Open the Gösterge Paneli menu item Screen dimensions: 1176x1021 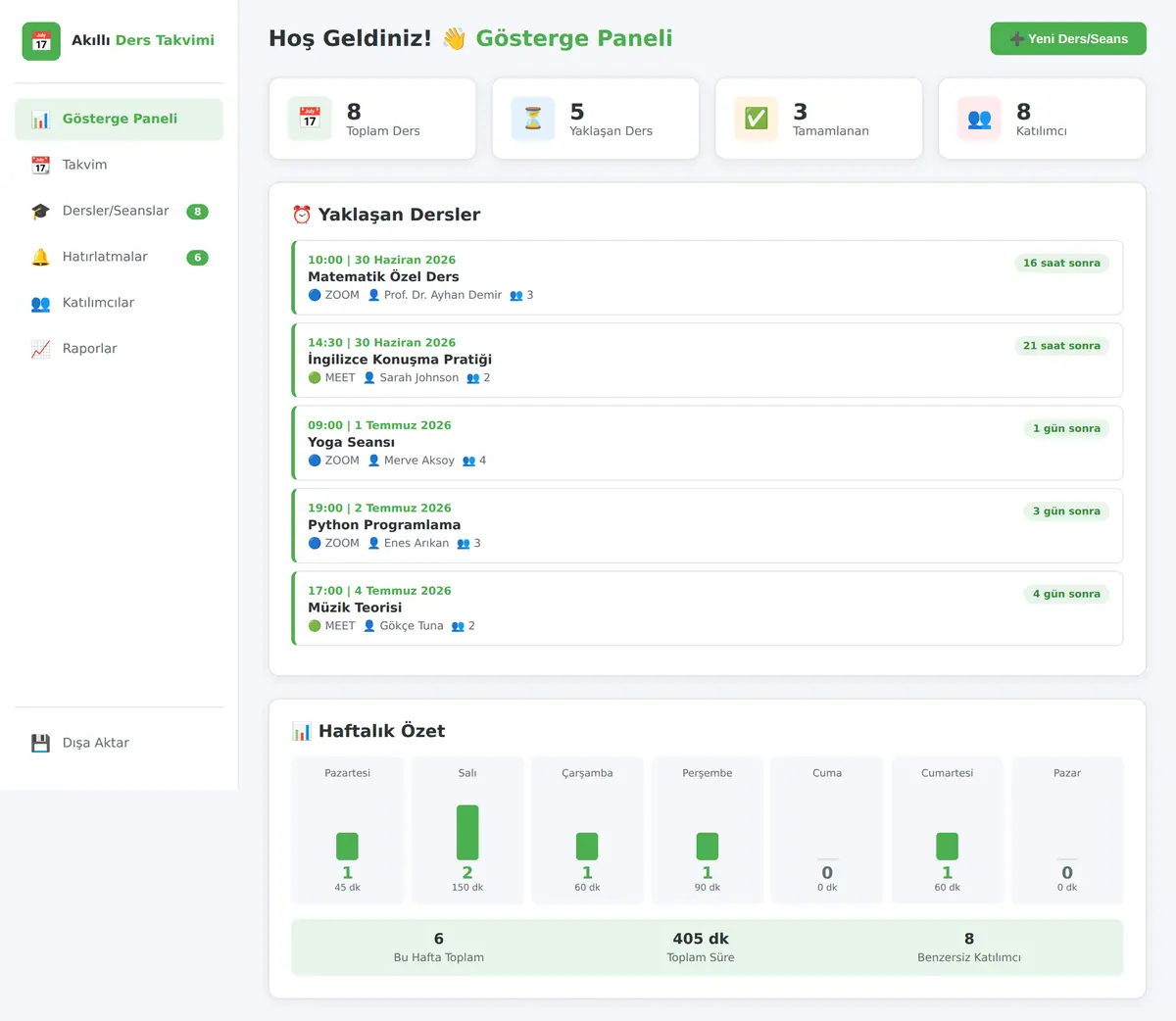point(119,120)
